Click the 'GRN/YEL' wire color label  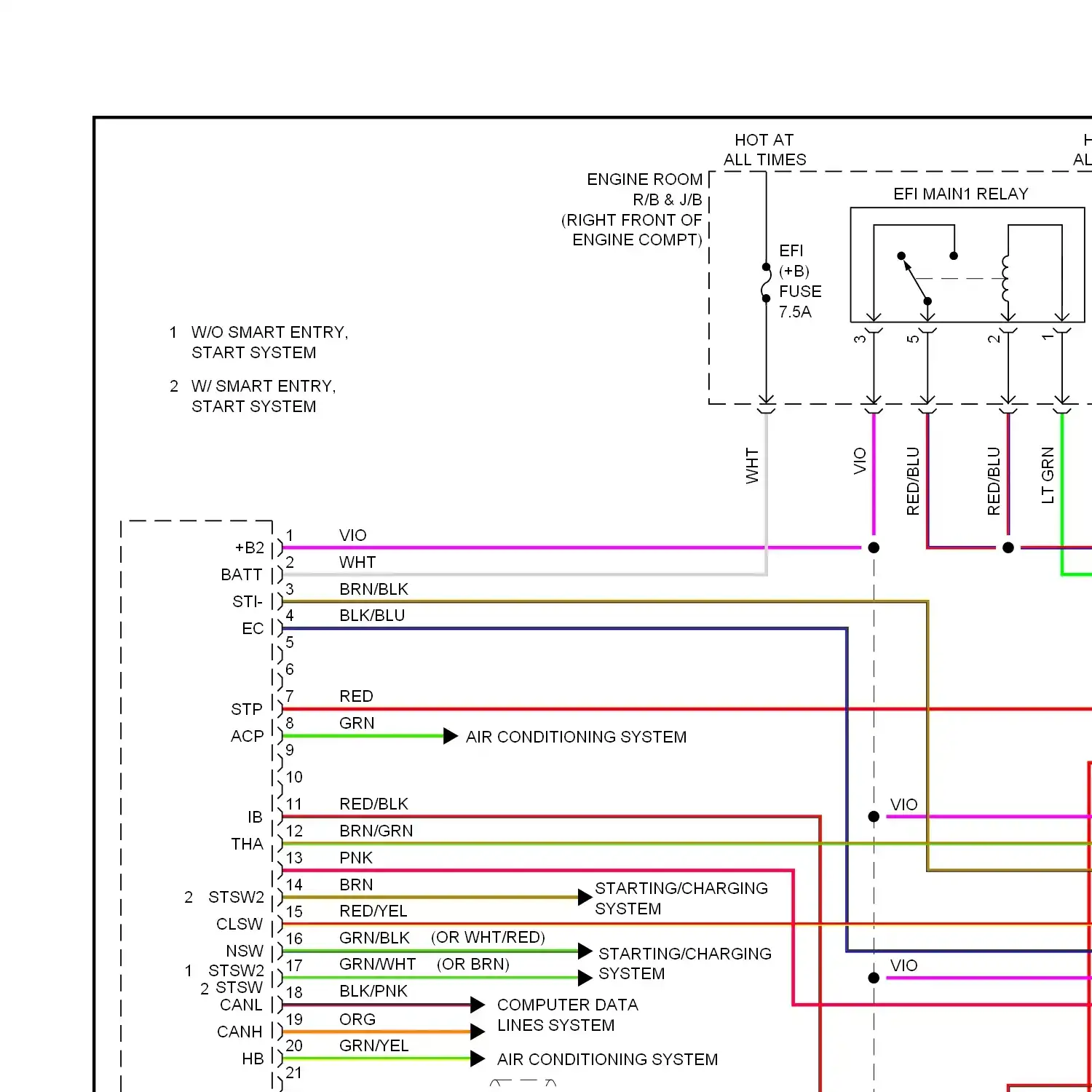373,1045
